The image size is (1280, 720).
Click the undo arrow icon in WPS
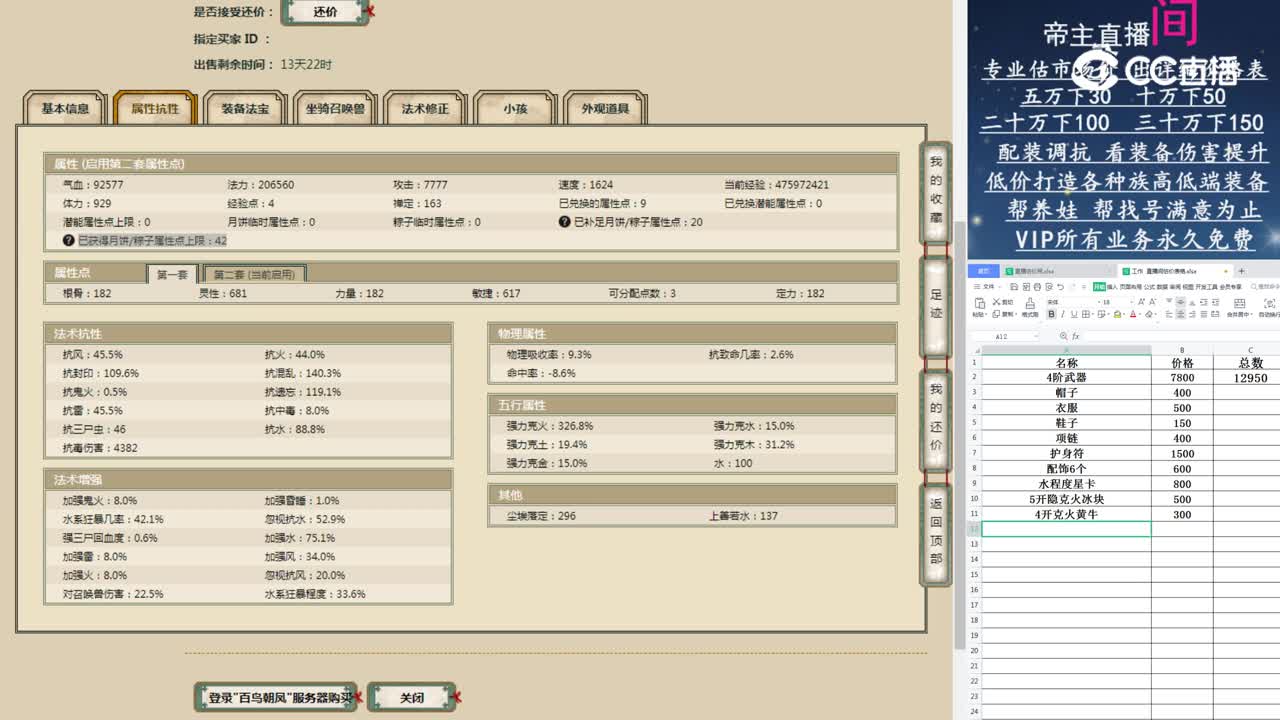[1059, 287]
